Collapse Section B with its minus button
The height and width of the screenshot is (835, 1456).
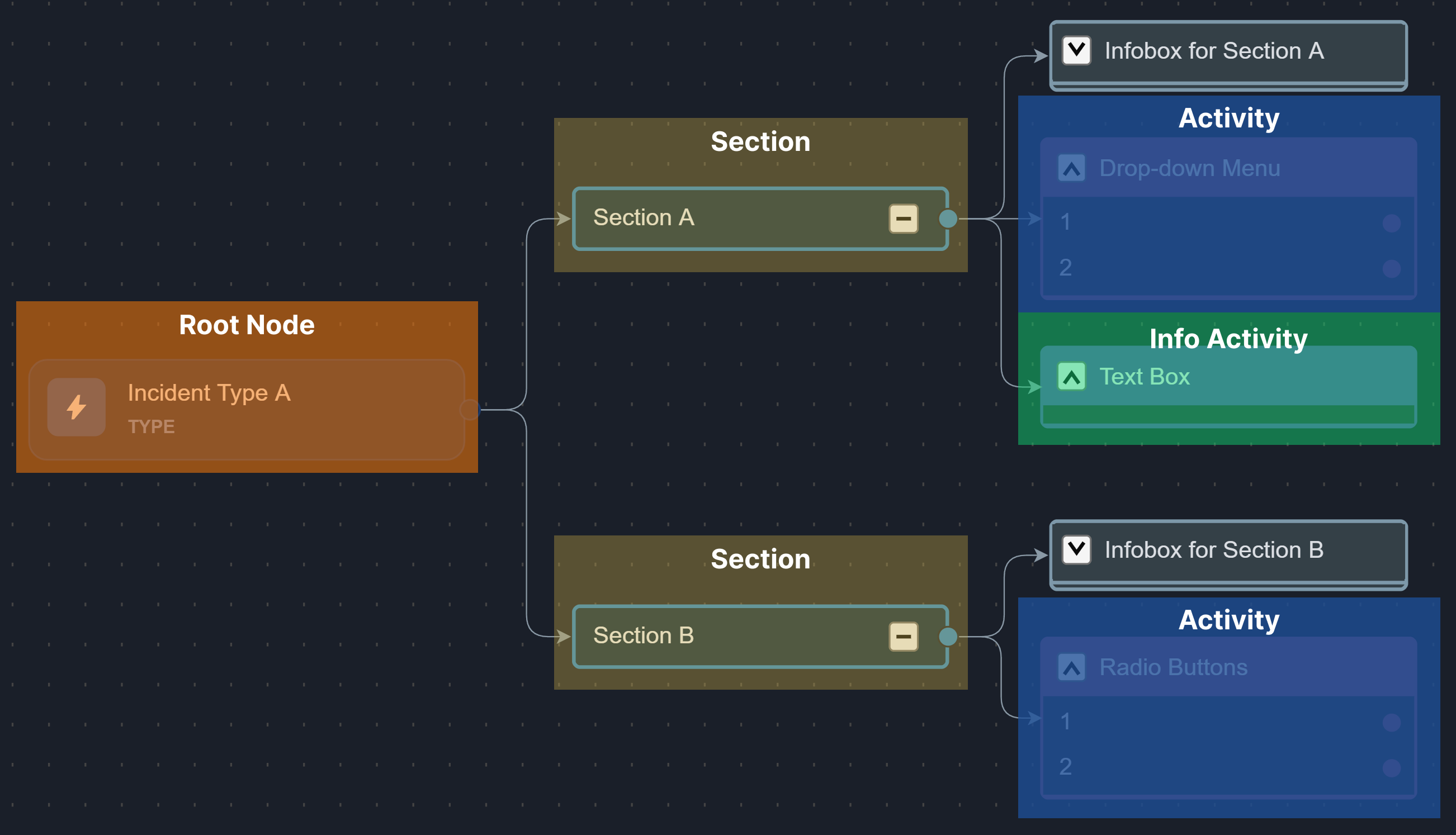[x=904, y=637]
